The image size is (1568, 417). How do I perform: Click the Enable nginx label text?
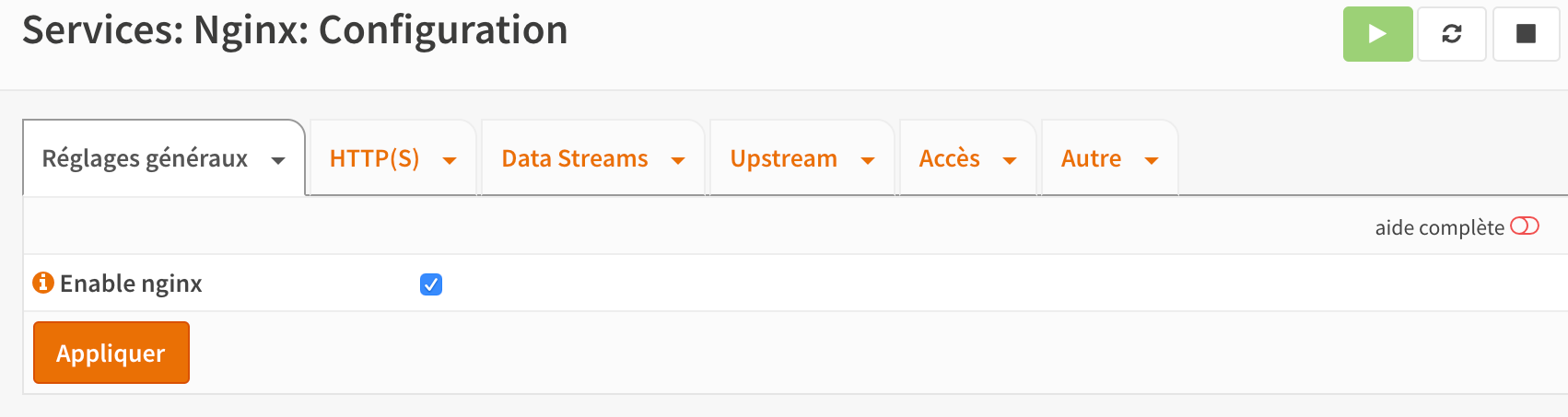131,284
